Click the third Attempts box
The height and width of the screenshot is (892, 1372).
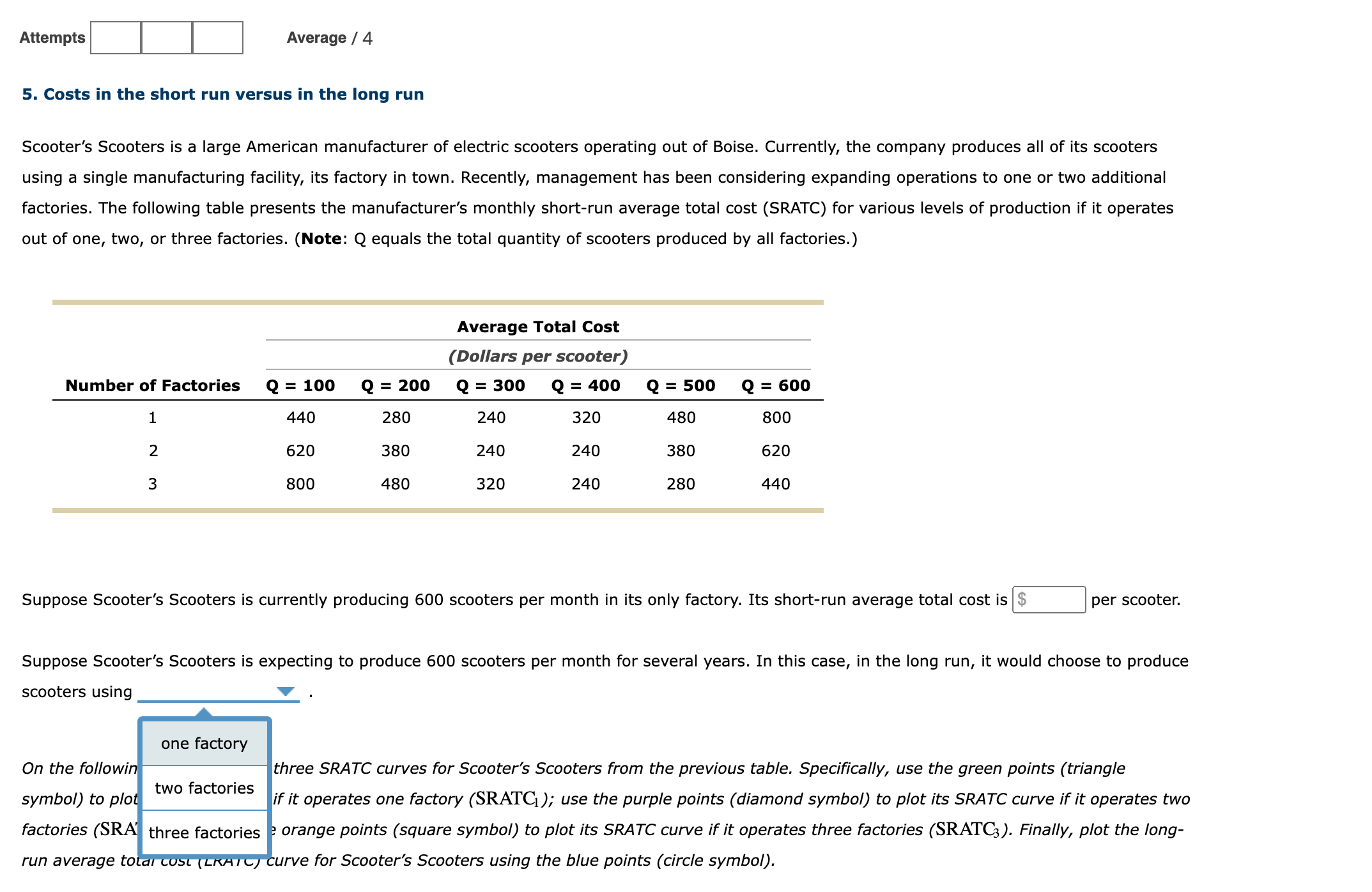click(217, 38)
